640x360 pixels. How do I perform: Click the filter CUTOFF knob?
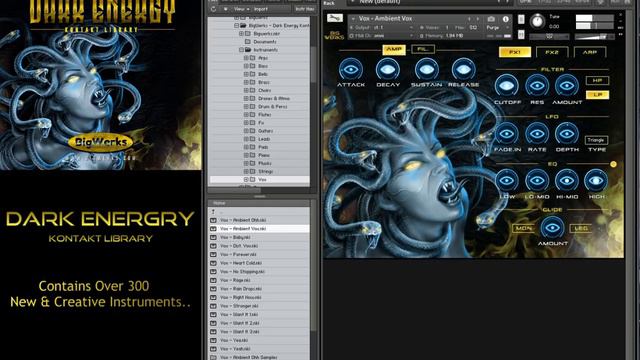[x=507, y=86]
